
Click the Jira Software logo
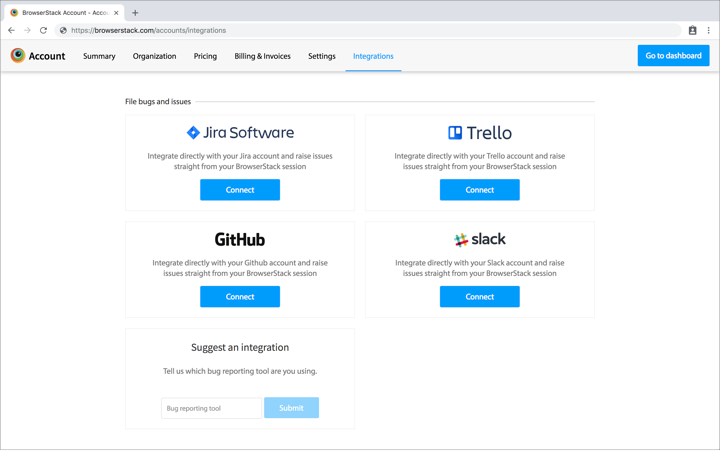pos(240,133)
